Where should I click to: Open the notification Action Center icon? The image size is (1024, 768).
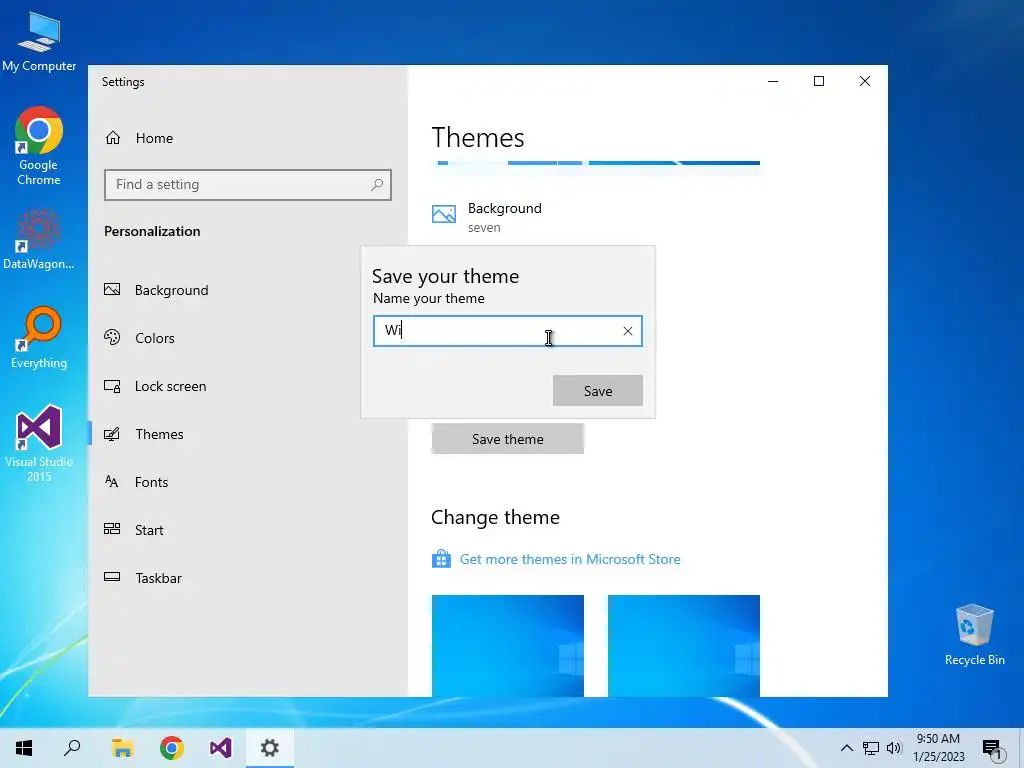tap(992, 750)
